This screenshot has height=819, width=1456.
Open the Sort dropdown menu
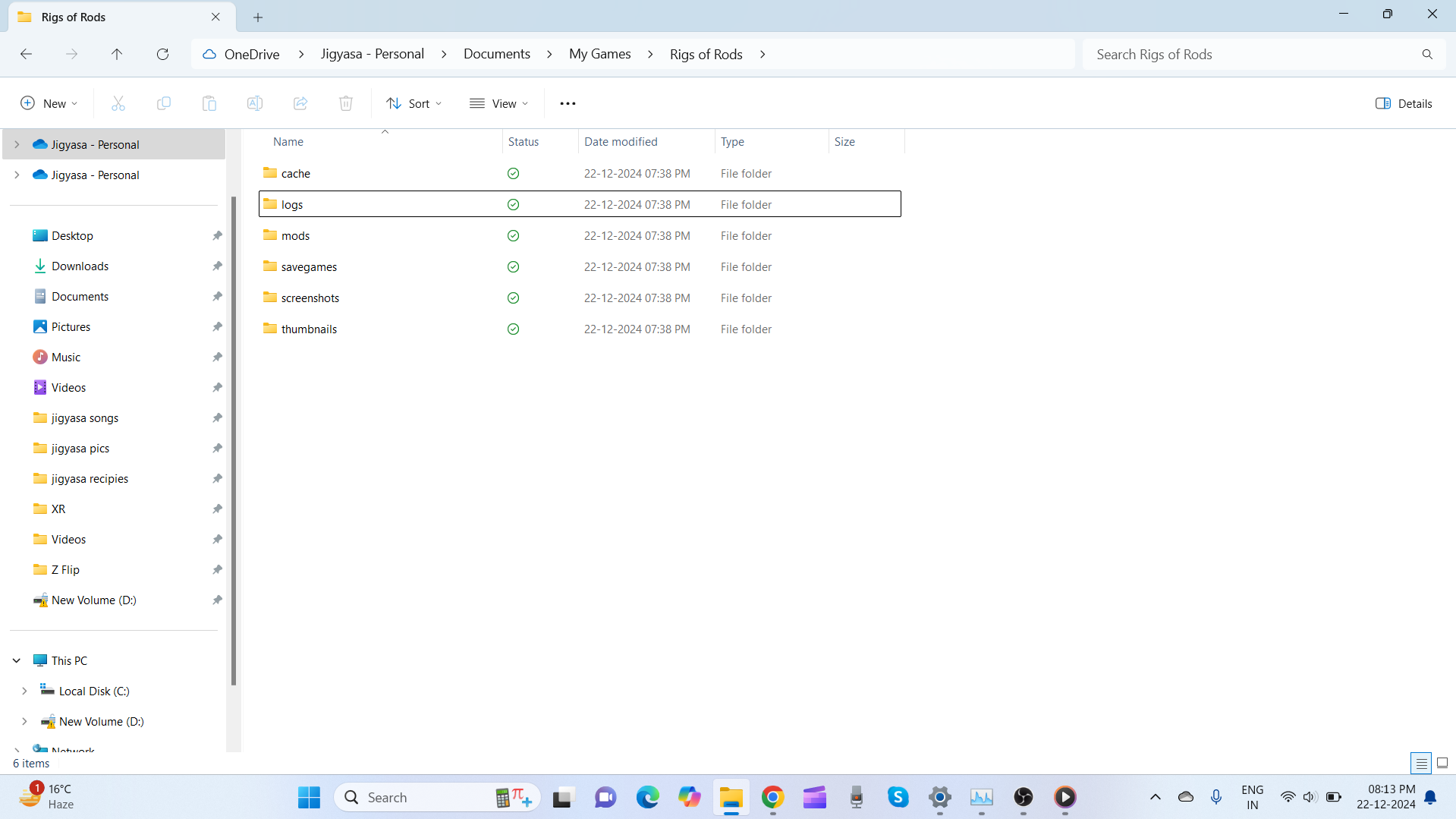pos(414,103)
